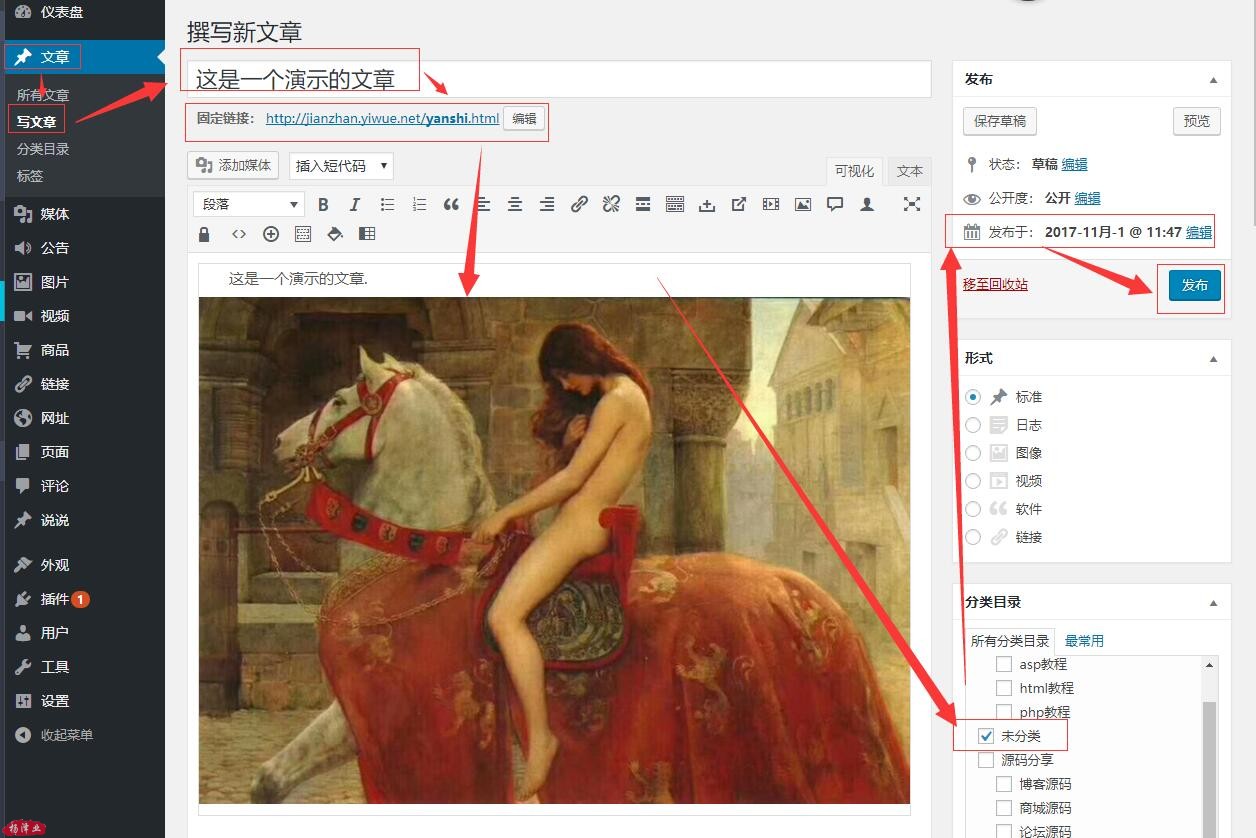The height and width of the screenshot is (838, 1256).
Task: Toggle bold formatting in the editor toolbar
Action: (x=323, y=204)
